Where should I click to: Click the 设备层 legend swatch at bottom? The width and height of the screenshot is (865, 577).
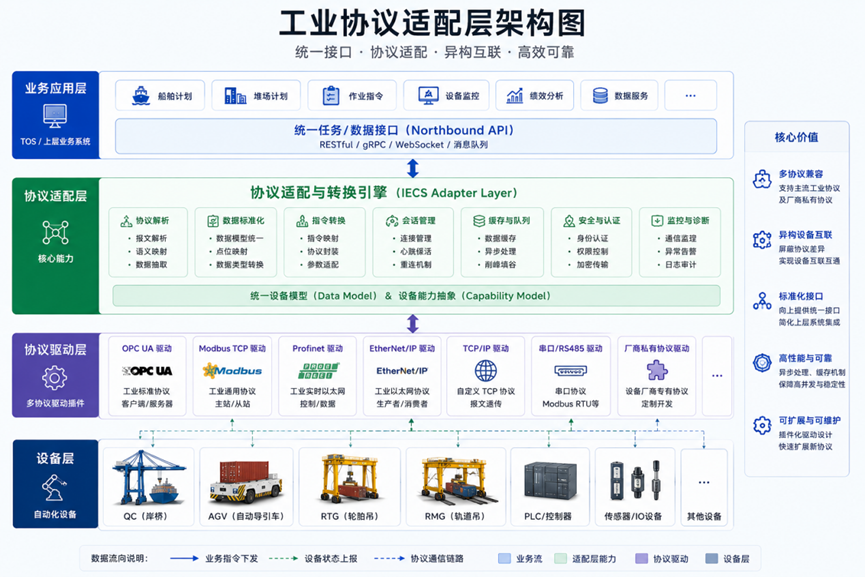pyautogui.click(x=712, y=558)
